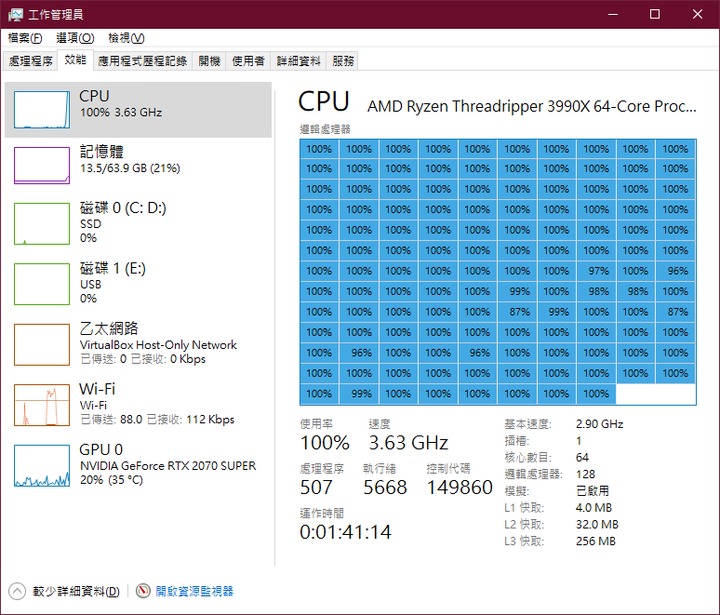Open the 服務 tab
The width and height of the screenshot is (720, 615).
[343, 61]
